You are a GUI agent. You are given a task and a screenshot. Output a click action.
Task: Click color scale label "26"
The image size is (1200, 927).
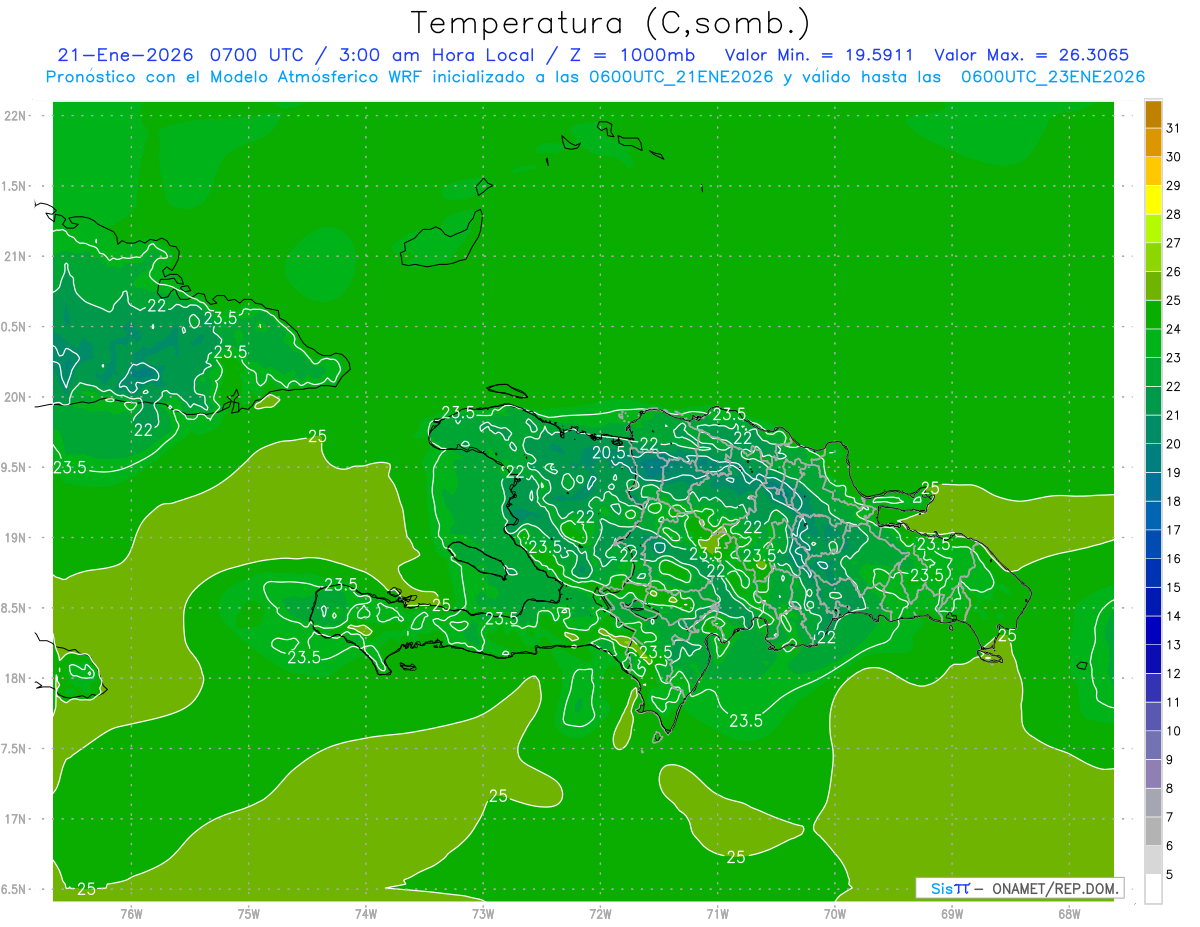tap(1173, 271)
